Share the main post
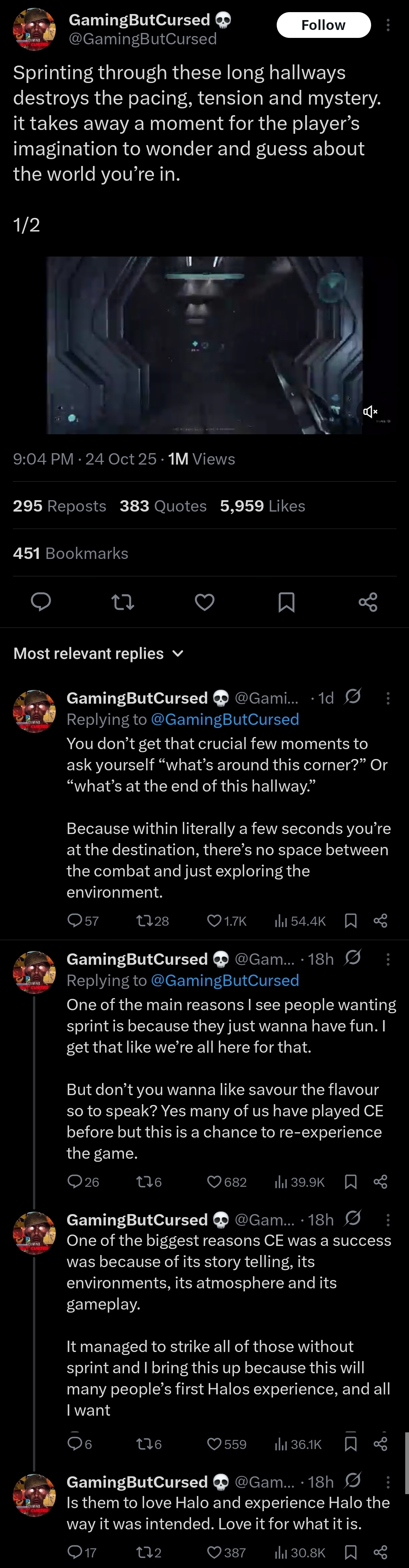This screenshot has height=1568, width=409. tap(368, 602)
